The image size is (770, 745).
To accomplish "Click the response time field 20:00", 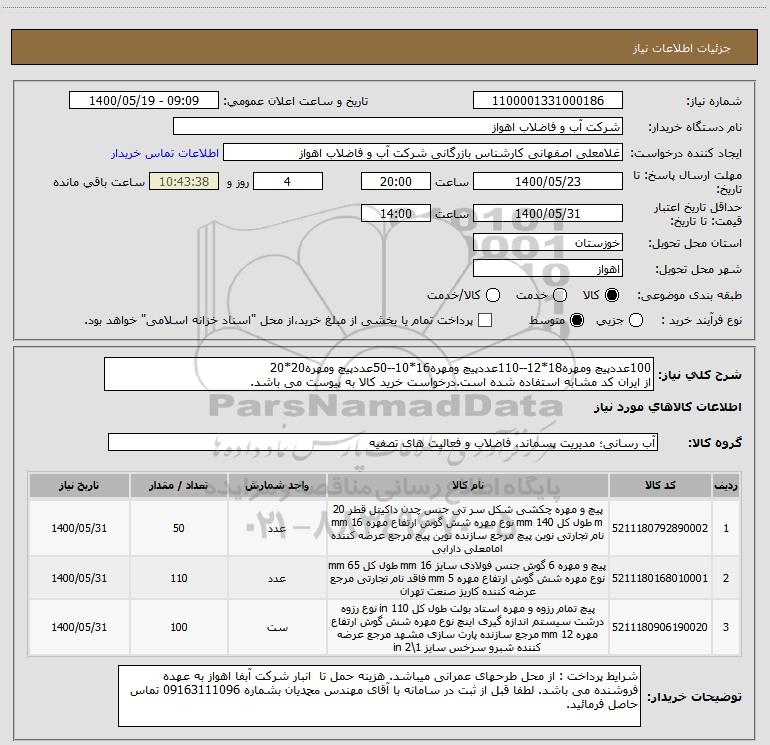I will pyautogui.click(x=396, y=182).
